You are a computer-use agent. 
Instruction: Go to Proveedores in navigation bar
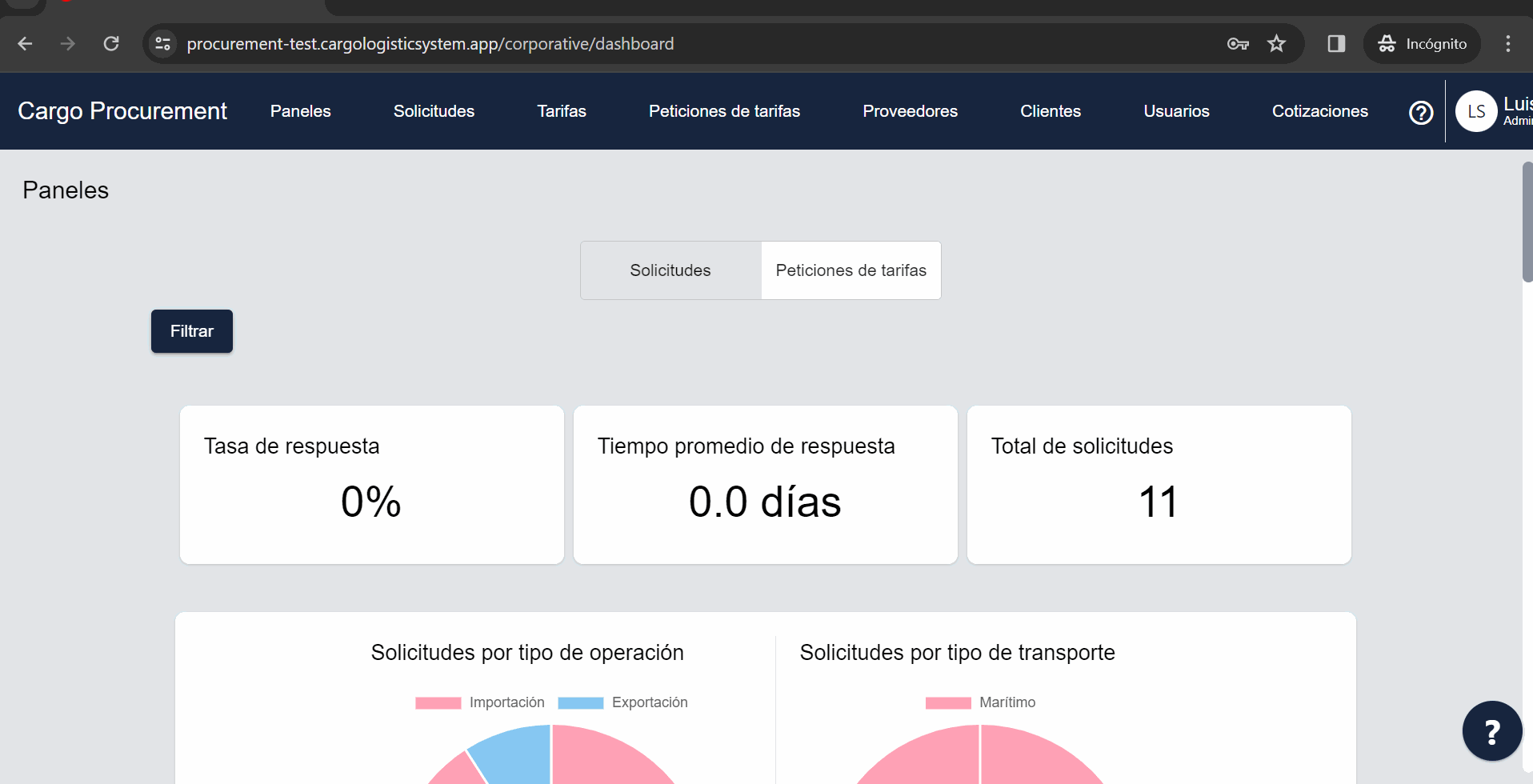click(910, 111)
